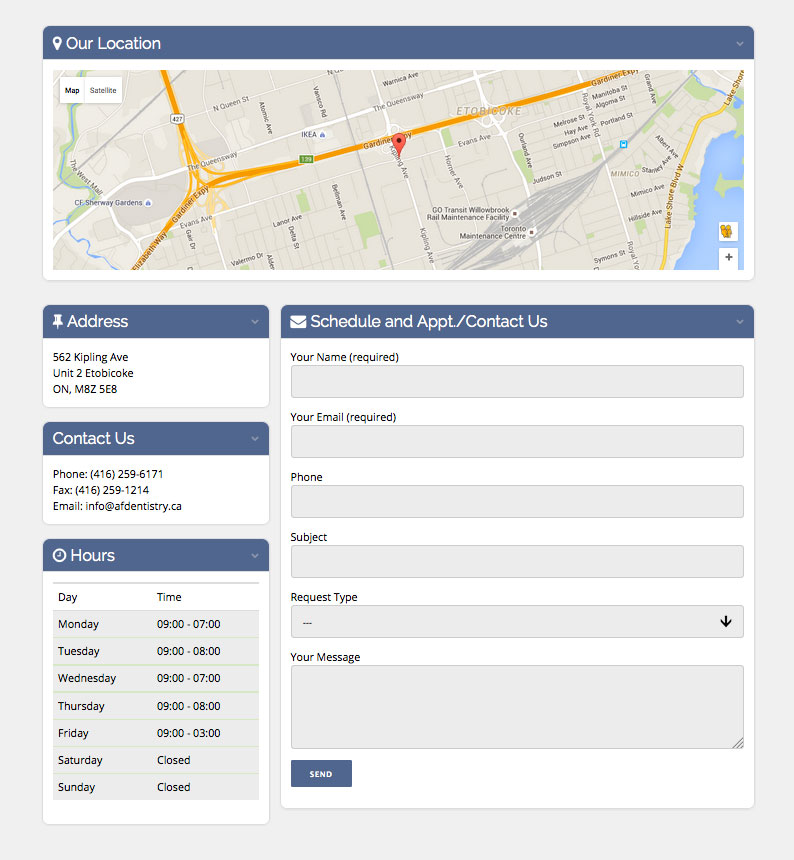
Task: Click the Sunday row in Hours table
Action: coord(156,787)
